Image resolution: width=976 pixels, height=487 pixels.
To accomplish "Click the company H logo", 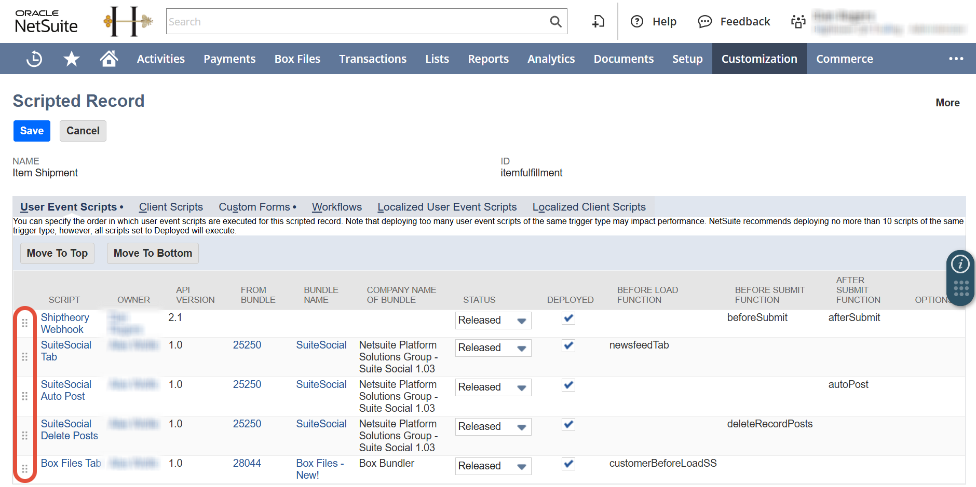I will (128, 21).
